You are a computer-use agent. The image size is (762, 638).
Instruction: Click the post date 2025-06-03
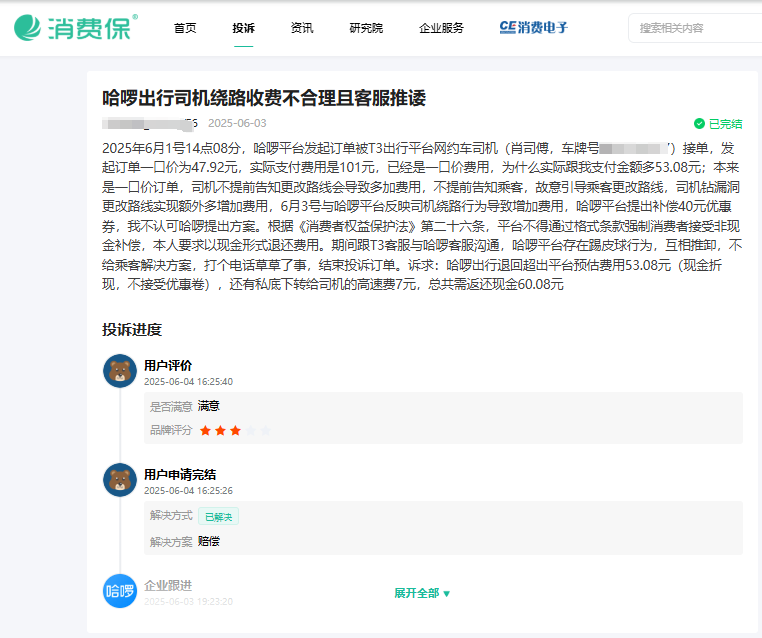point(237,123)
